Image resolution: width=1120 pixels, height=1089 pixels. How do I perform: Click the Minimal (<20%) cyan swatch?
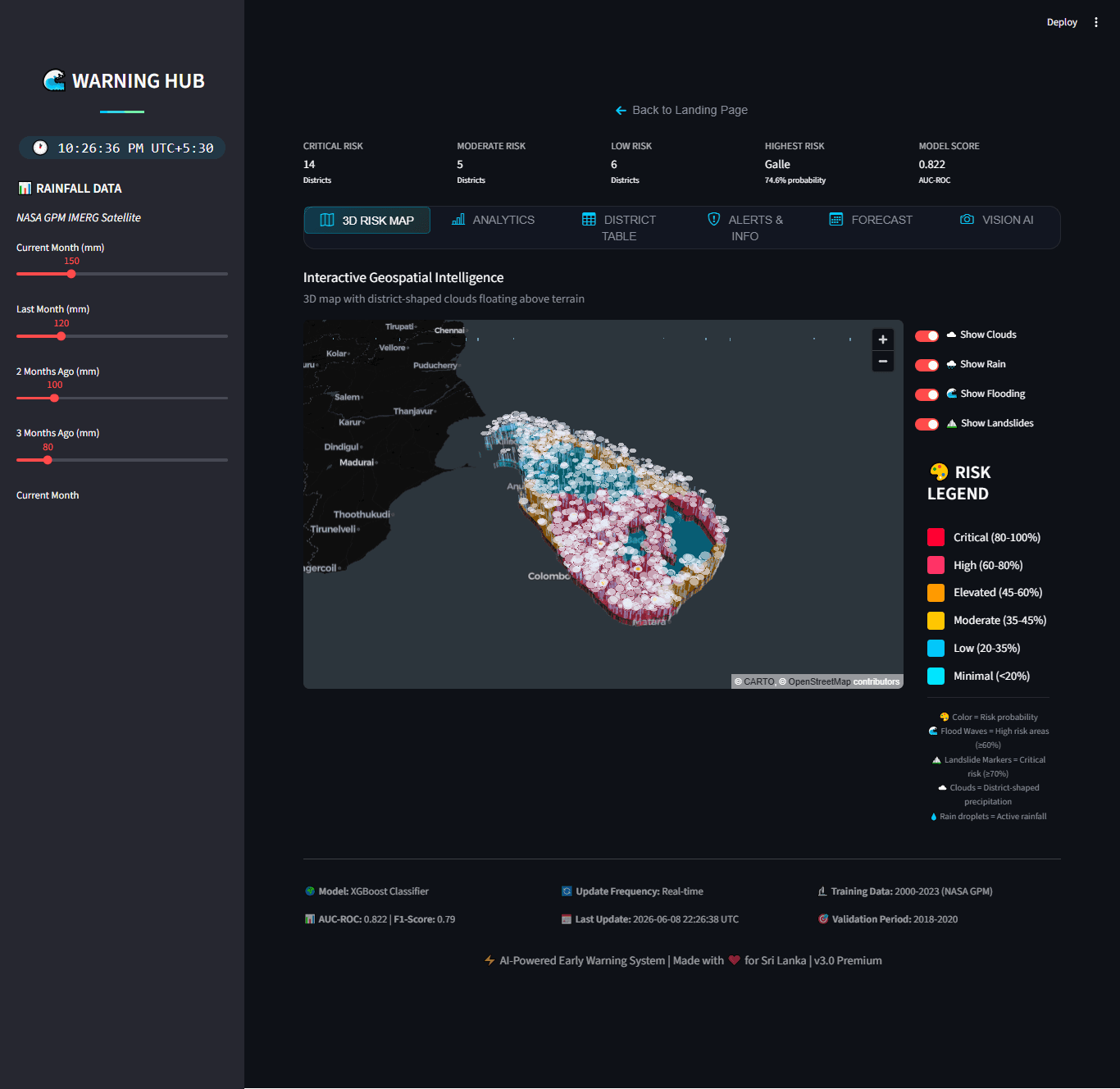[x=936, y=676]
